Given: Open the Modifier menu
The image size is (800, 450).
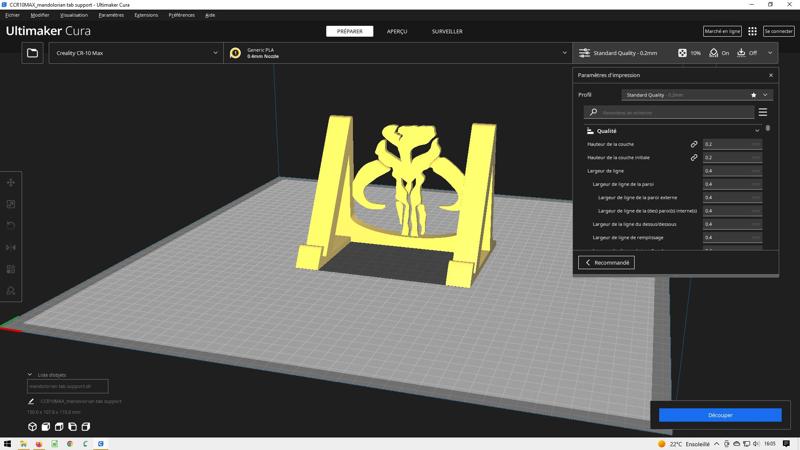Looking at the screenshot, I should [40, 15].
